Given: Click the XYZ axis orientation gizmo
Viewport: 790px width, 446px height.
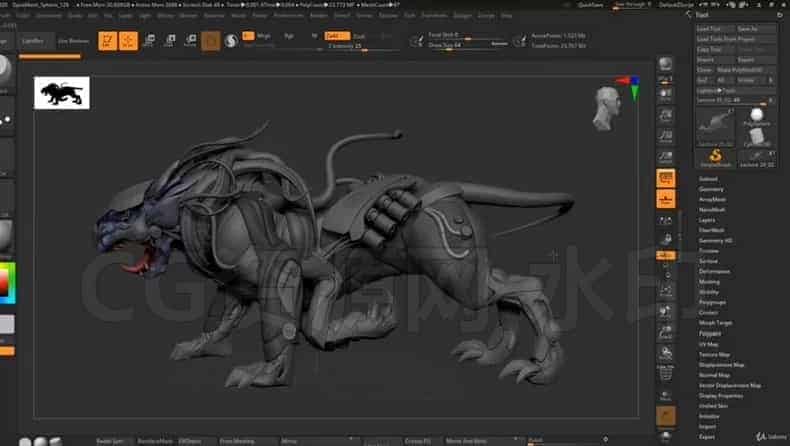Looking at the screenshot, I should click(x=630, y=87).
